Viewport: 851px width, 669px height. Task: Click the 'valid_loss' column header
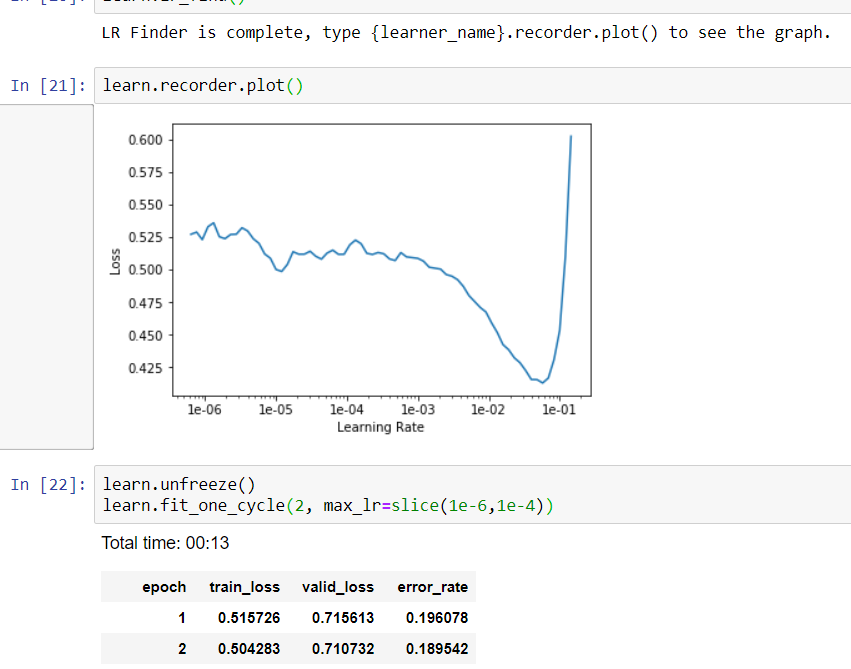[338, 587]
